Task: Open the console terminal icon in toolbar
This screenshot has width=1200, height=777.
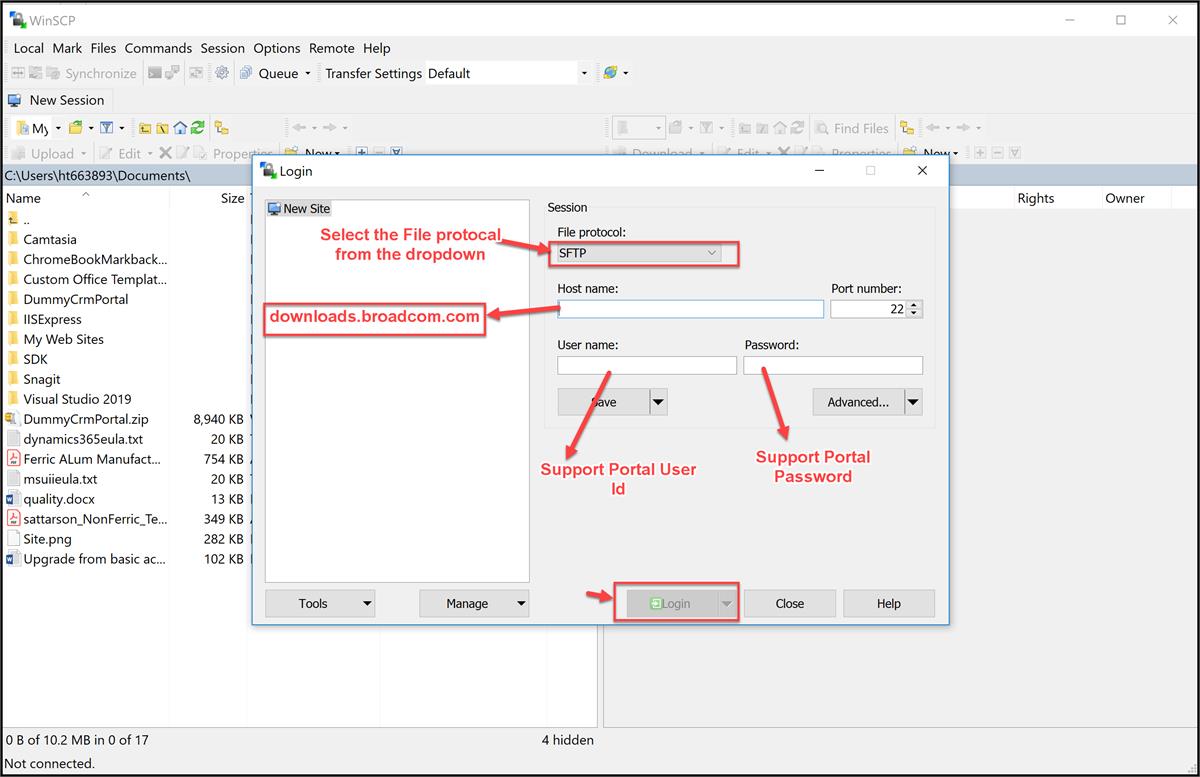Action: point(155,73)
